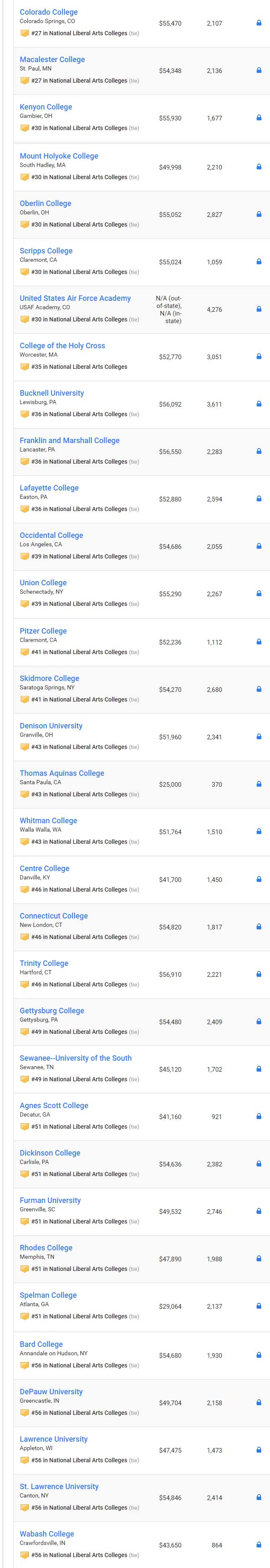Screen dimensions: 270x1568
Task: Click ranking badge icon under Macalester College
Action: pyautogui.click(x=25, y=80)
